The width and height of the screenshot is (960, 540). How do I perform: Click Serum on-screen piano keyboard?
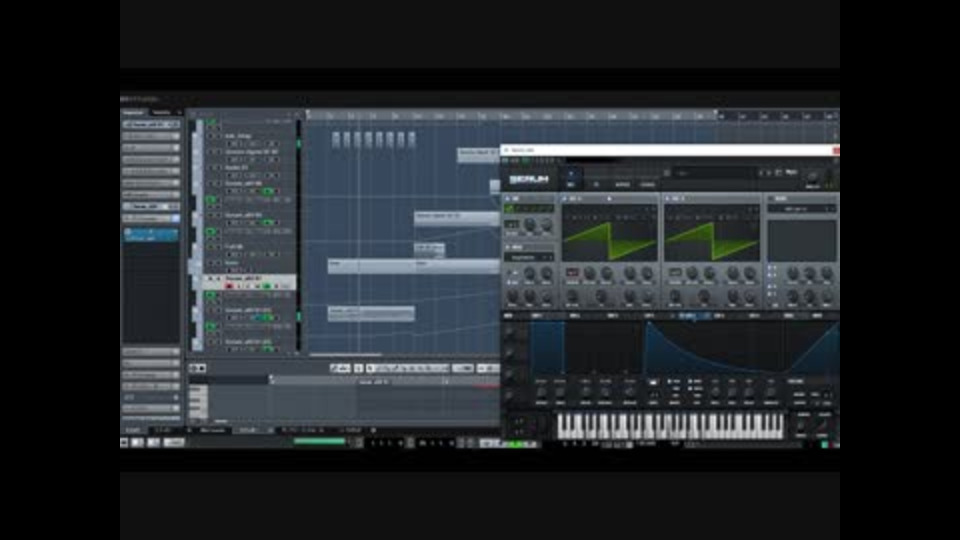[670, 426]
